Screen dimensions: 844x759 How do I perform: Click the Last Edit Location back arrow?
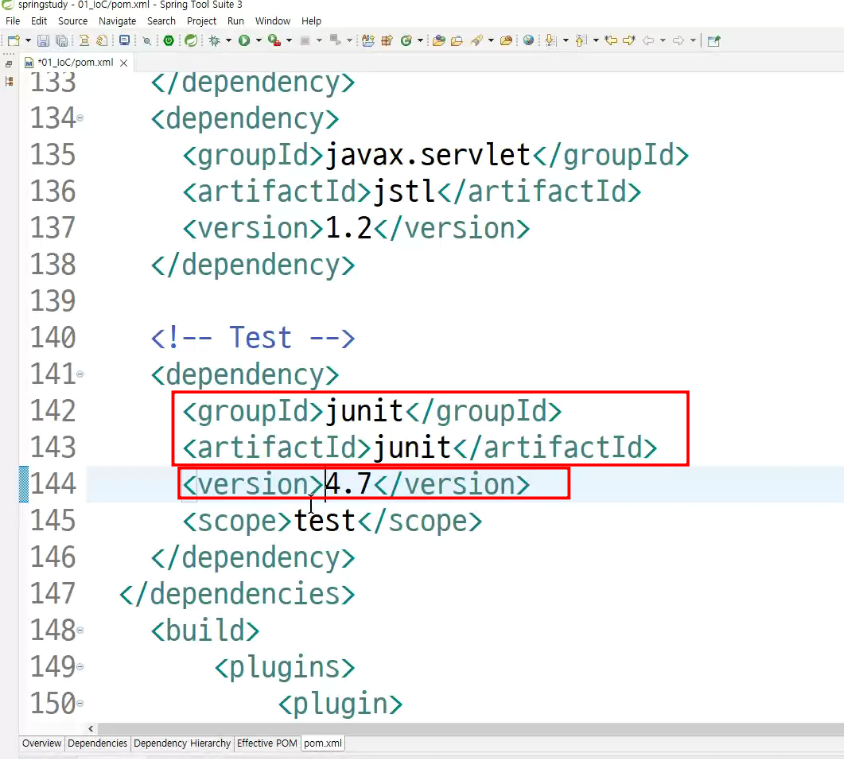[611, 40]
